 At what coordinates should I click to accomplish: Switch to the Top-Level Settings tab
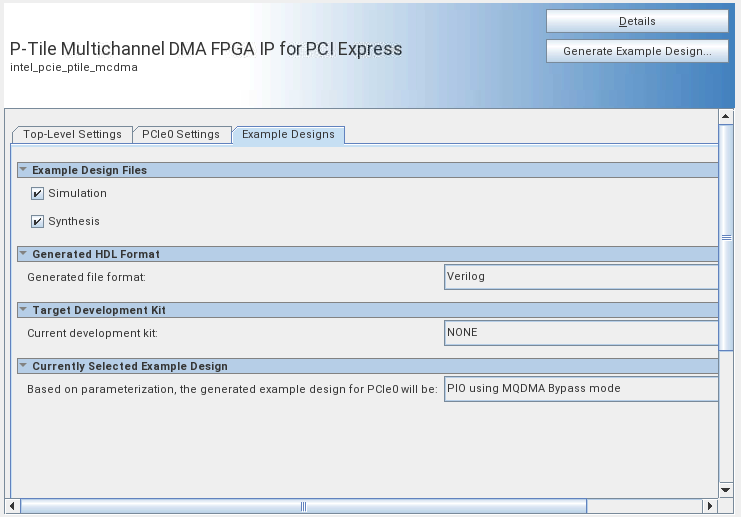[72, 134]
